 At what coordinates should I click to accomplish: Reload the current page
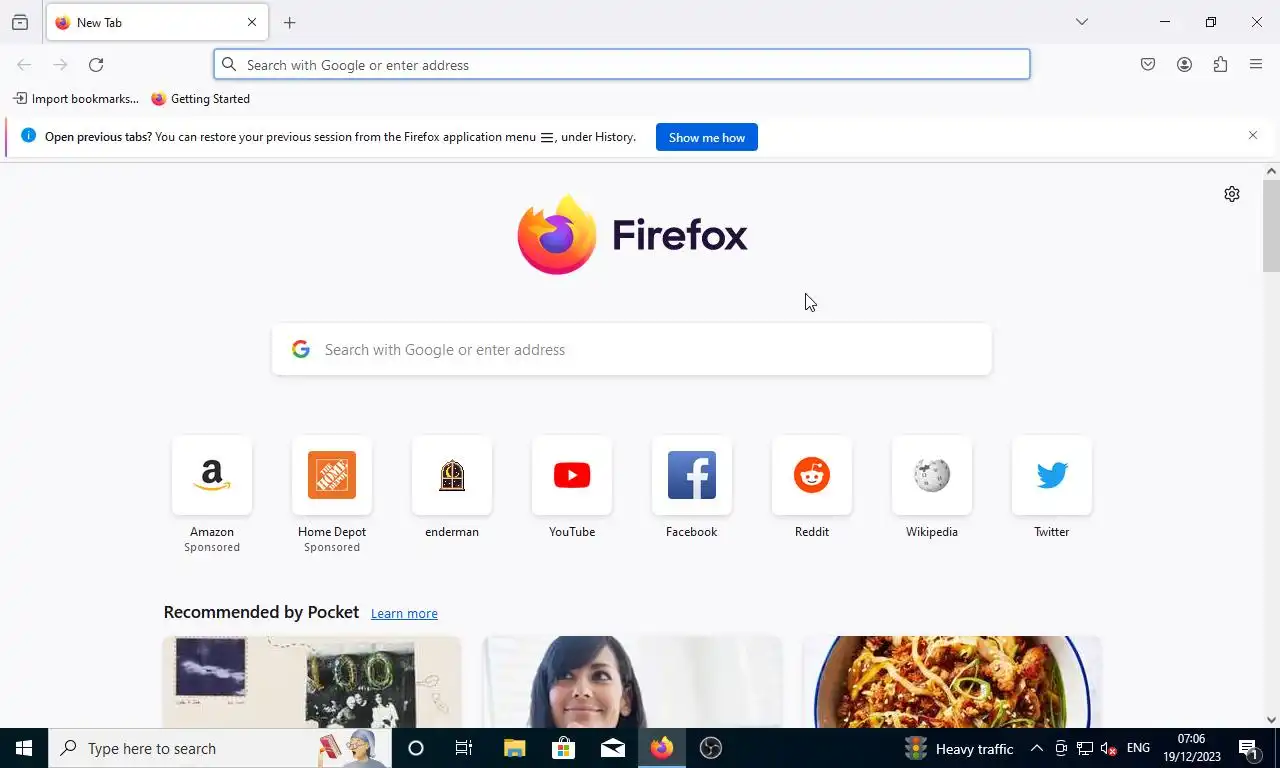(x=96, y=65)
